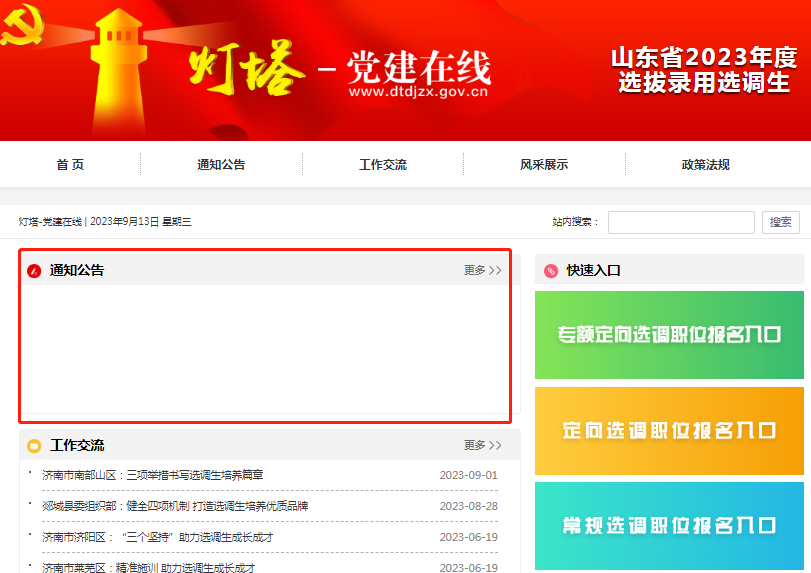
Task: Click the 2023年9月13日 星期三 date text
Action: point(141,222)
